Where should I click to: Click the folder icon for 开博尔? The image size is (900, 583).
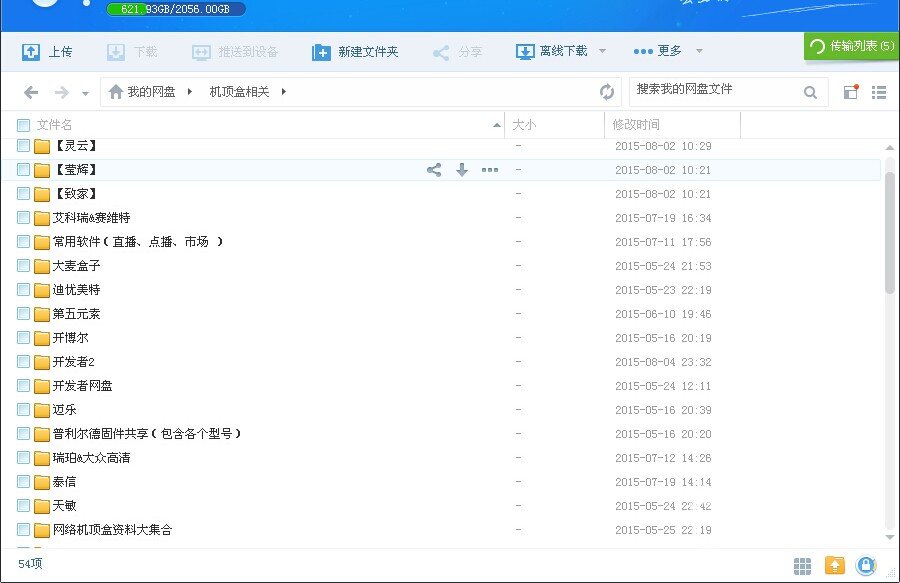click(41, 339)
